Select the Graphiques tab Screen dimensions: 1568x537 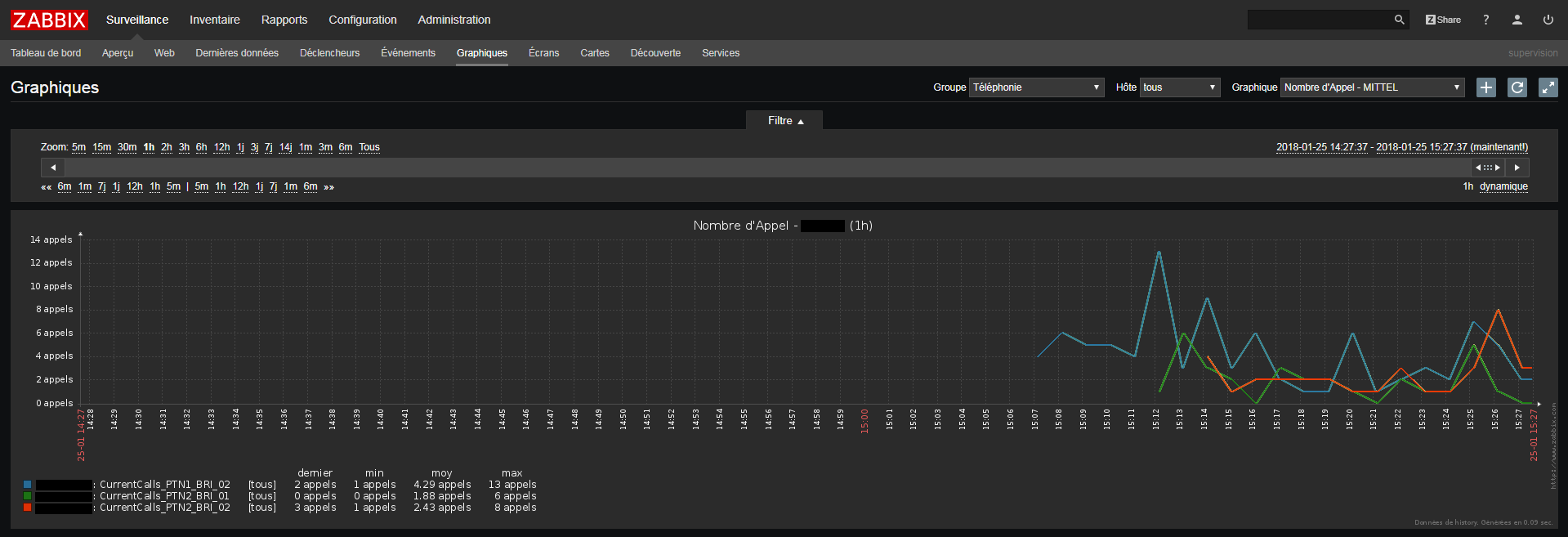pyautogui.click(x=482, y=53)
